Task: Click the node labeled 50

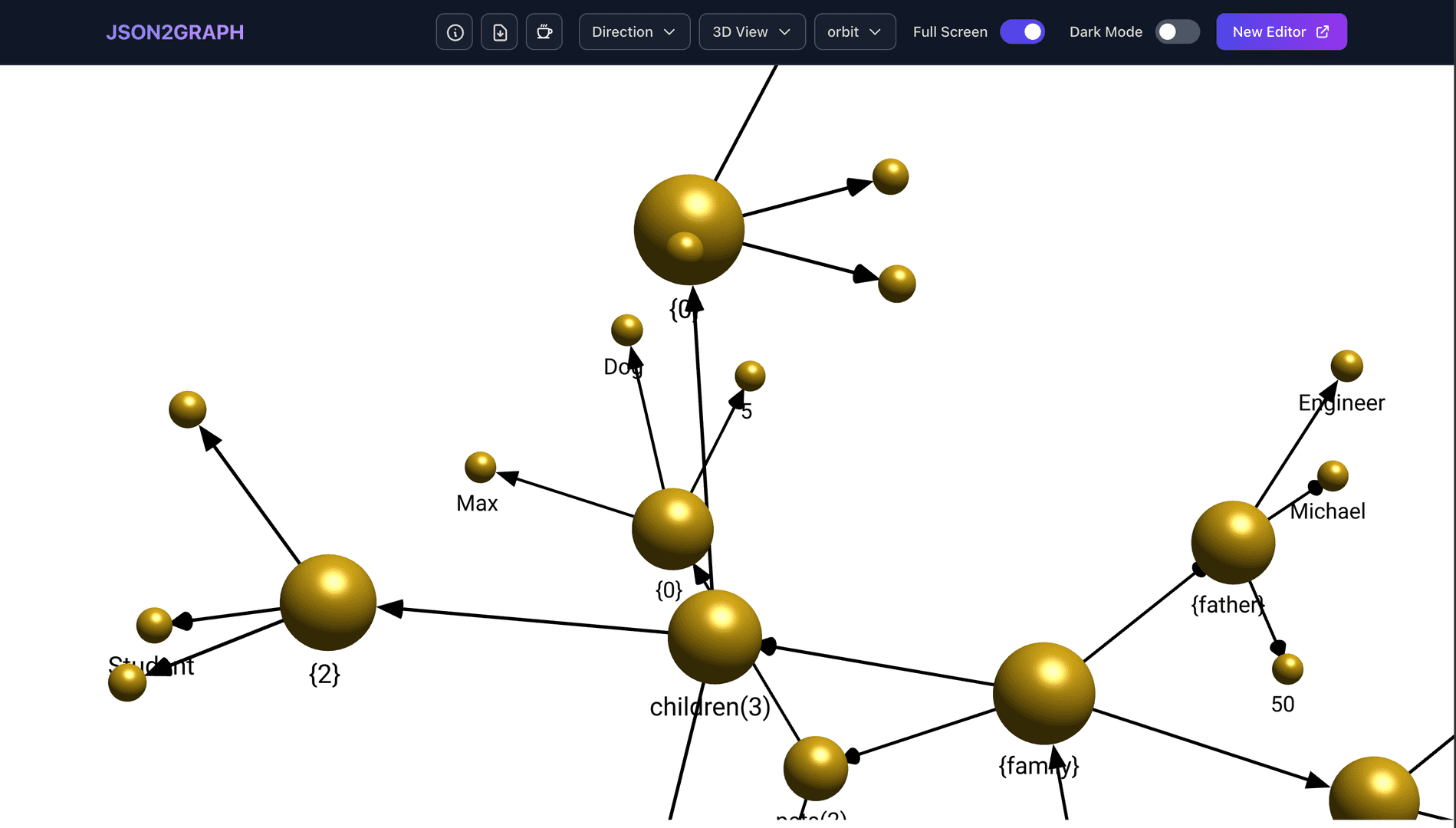Action: point(1287,669)
